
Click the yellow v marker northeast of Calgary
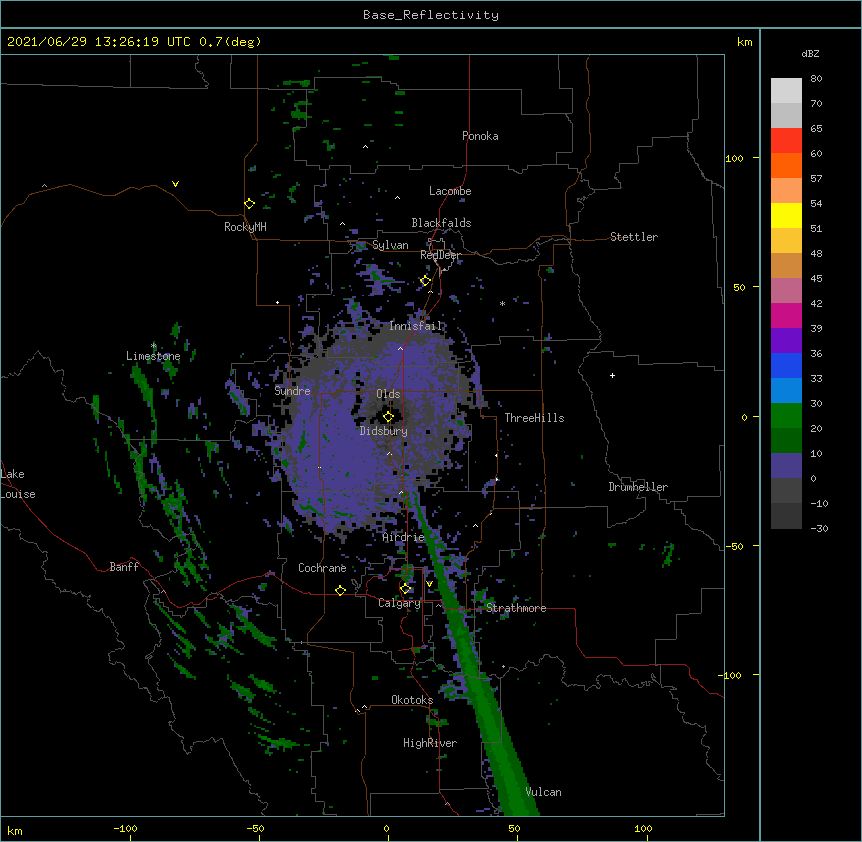pyautogui.click(x=429, y=584)
